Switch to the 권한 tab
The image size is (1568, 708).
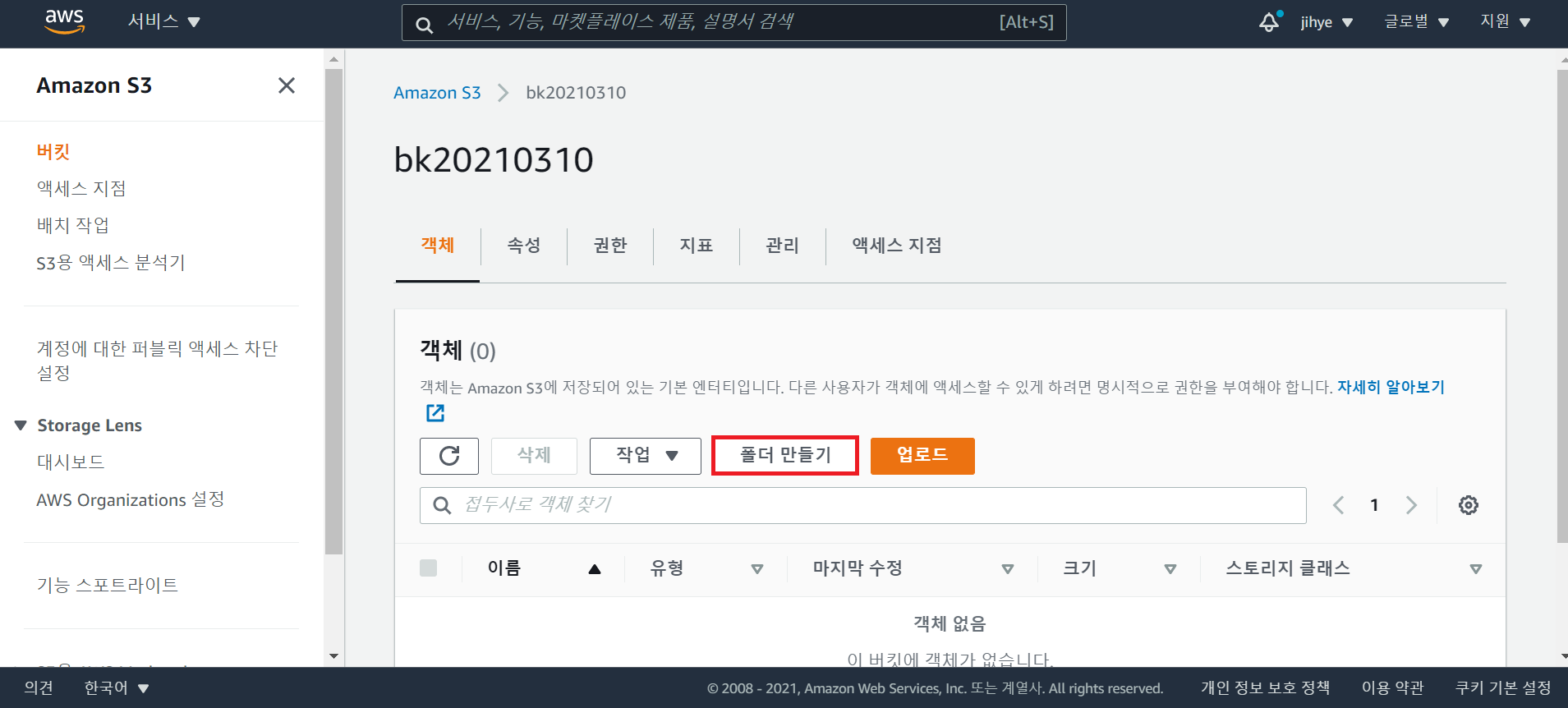click(610, 245)
